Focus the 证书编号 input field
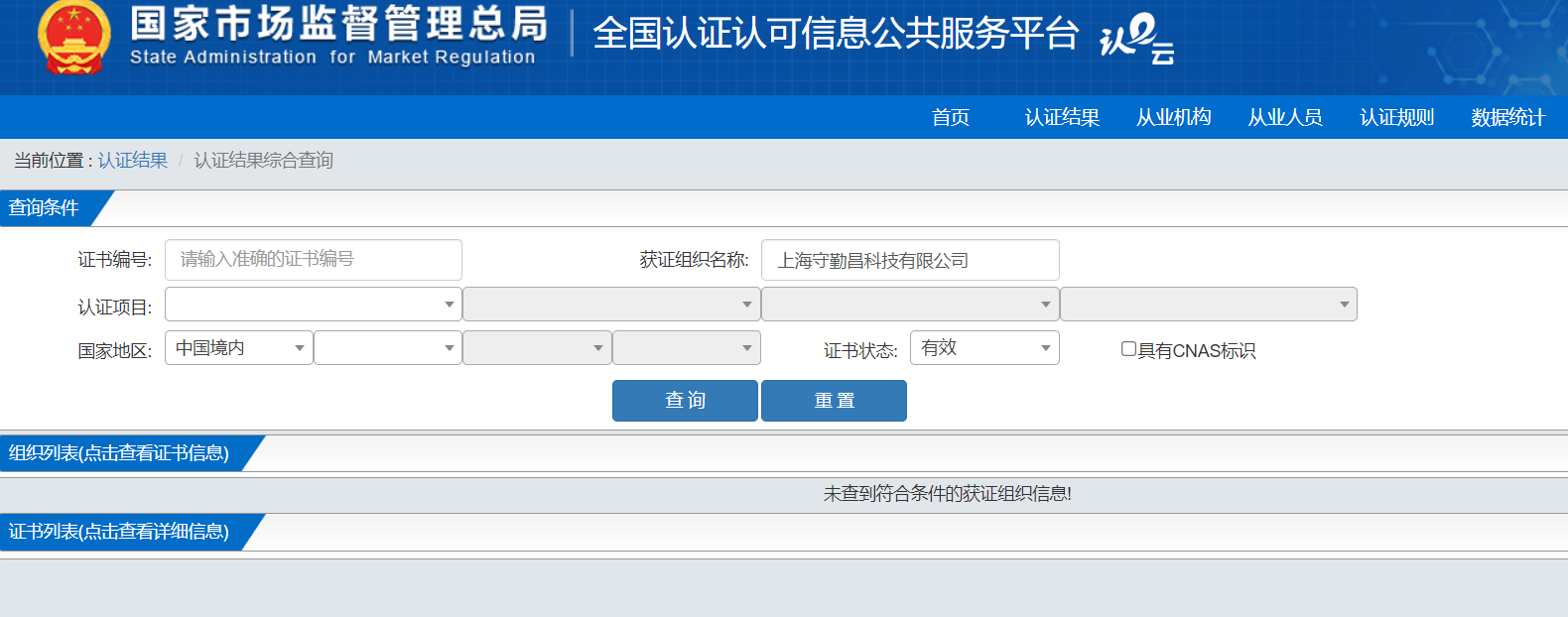 pos(314,260)
